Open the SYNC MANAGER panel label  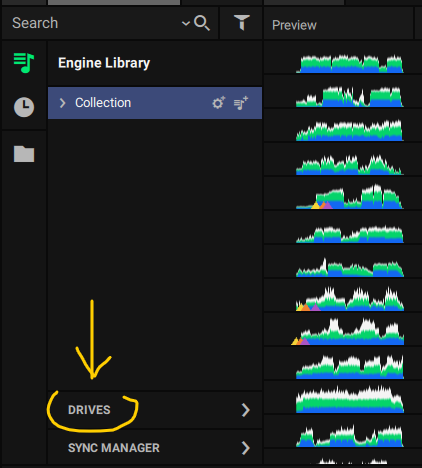[114, 448]
